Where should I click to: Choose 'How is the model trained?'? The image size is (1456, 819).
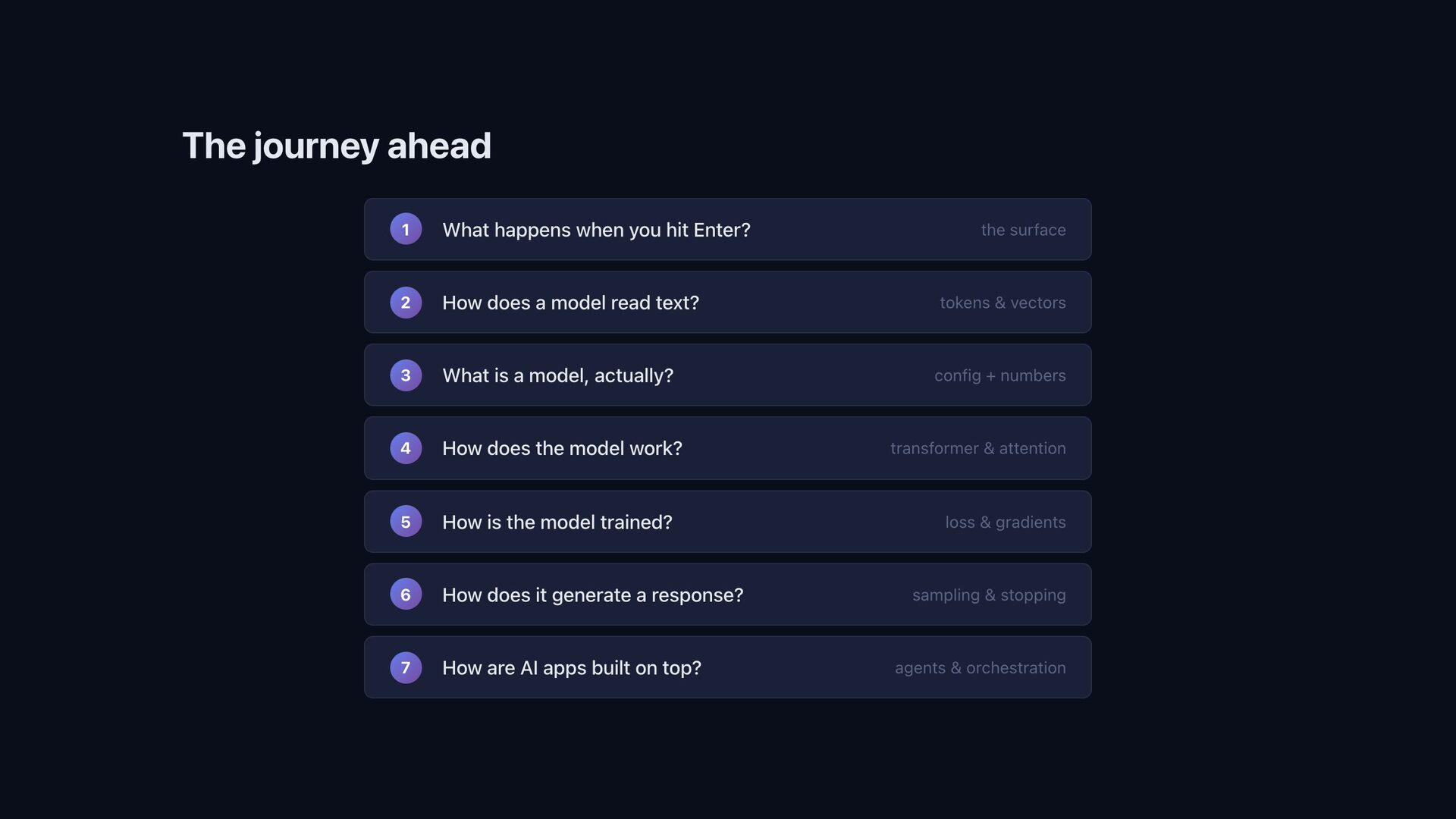[x=557, y=522]
